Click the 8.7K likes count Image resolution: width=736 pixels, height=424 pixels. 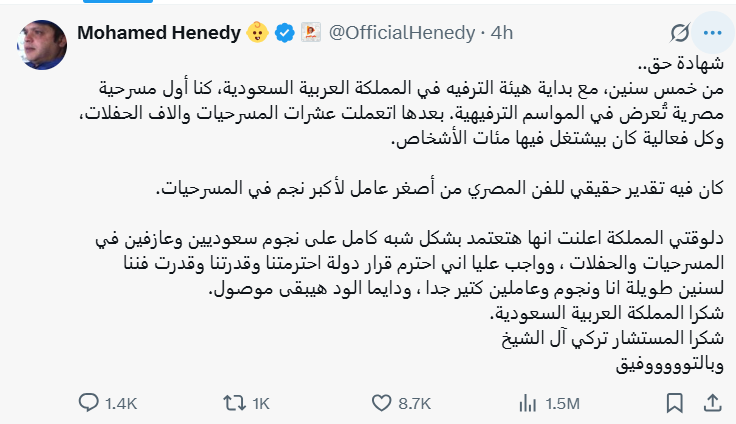tap(413, 402)
